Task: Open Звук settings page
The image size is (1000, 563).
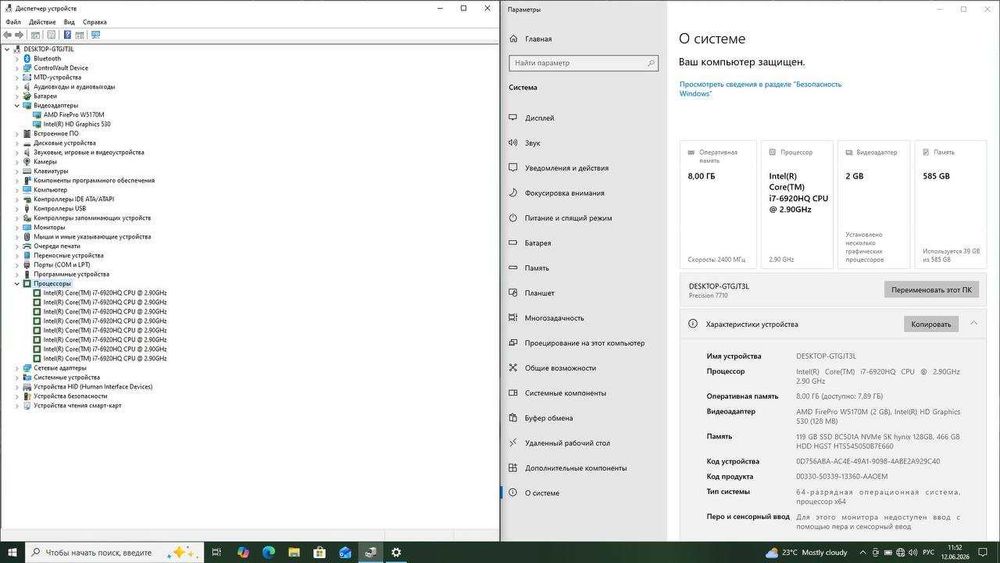Action: [533, 143]
